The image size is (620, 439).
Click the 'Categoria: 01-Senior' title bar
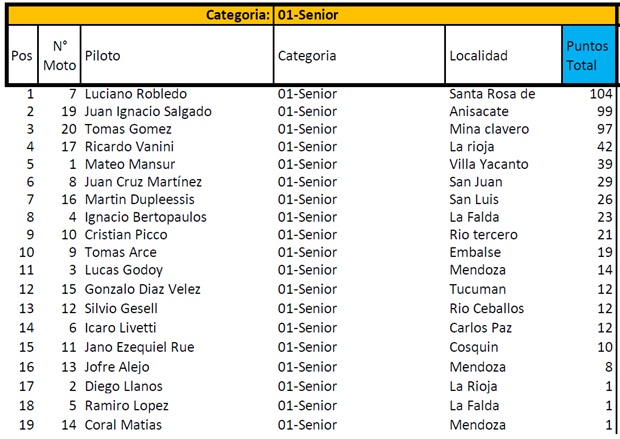click(310, 15)
